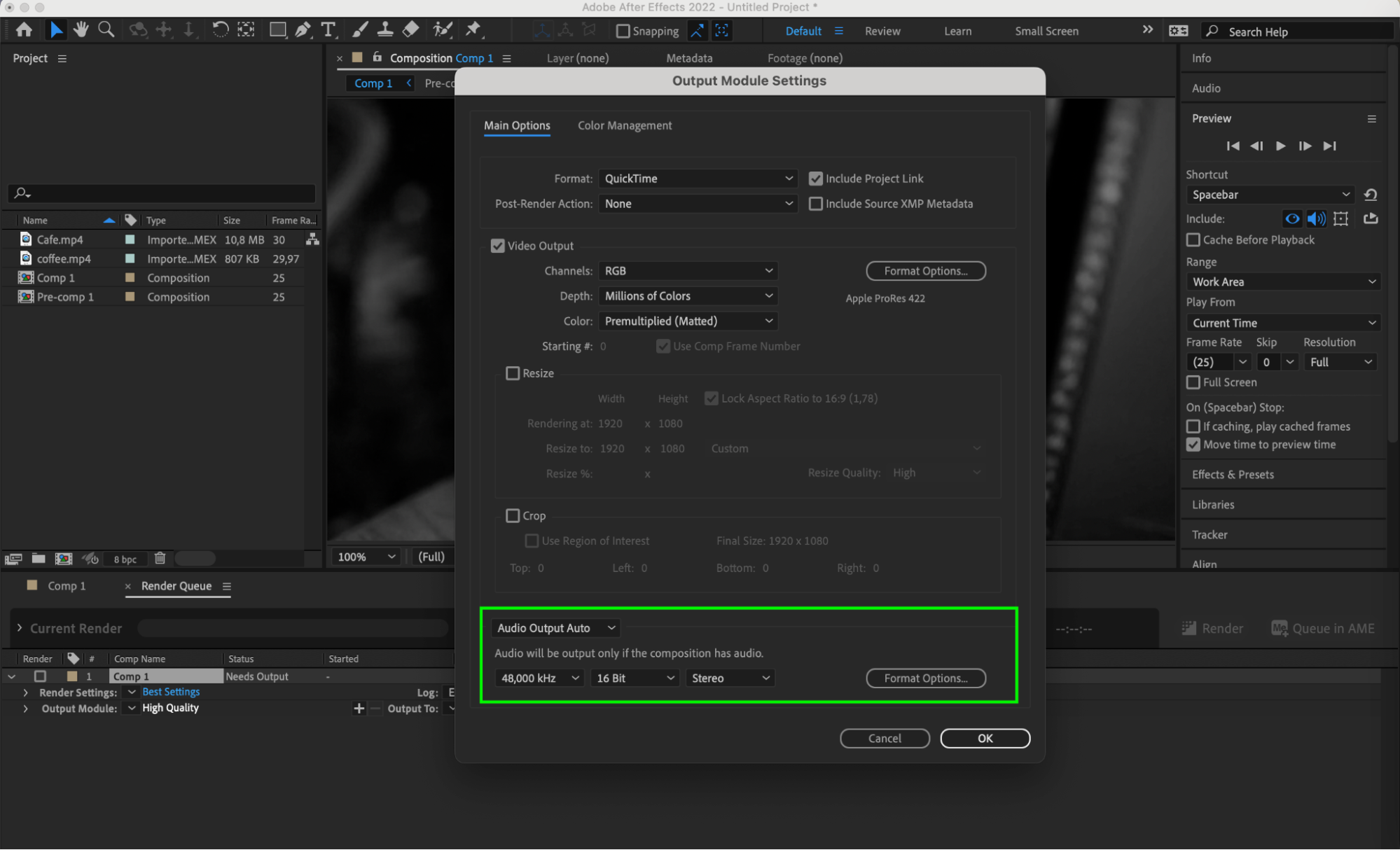1400x850 pixels.
Task: Enable the Resize checkbox
Action: point(513,373)
